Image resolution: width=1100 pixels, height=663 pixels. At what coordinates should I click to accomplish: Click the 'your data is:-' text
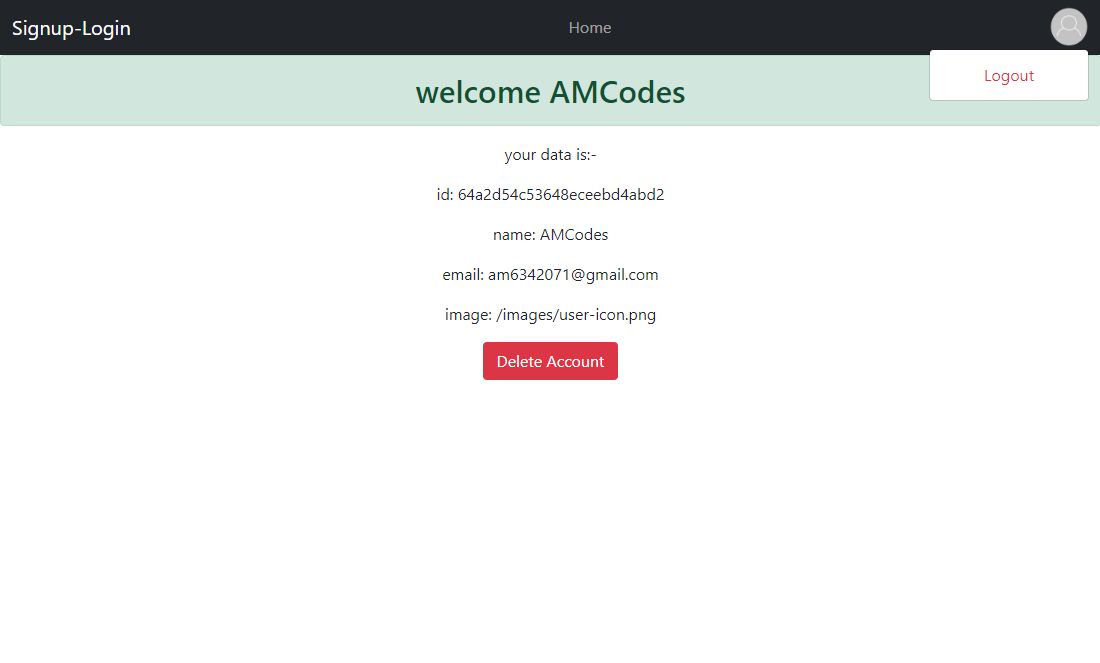pyautogui.click(x=550, y=155)
